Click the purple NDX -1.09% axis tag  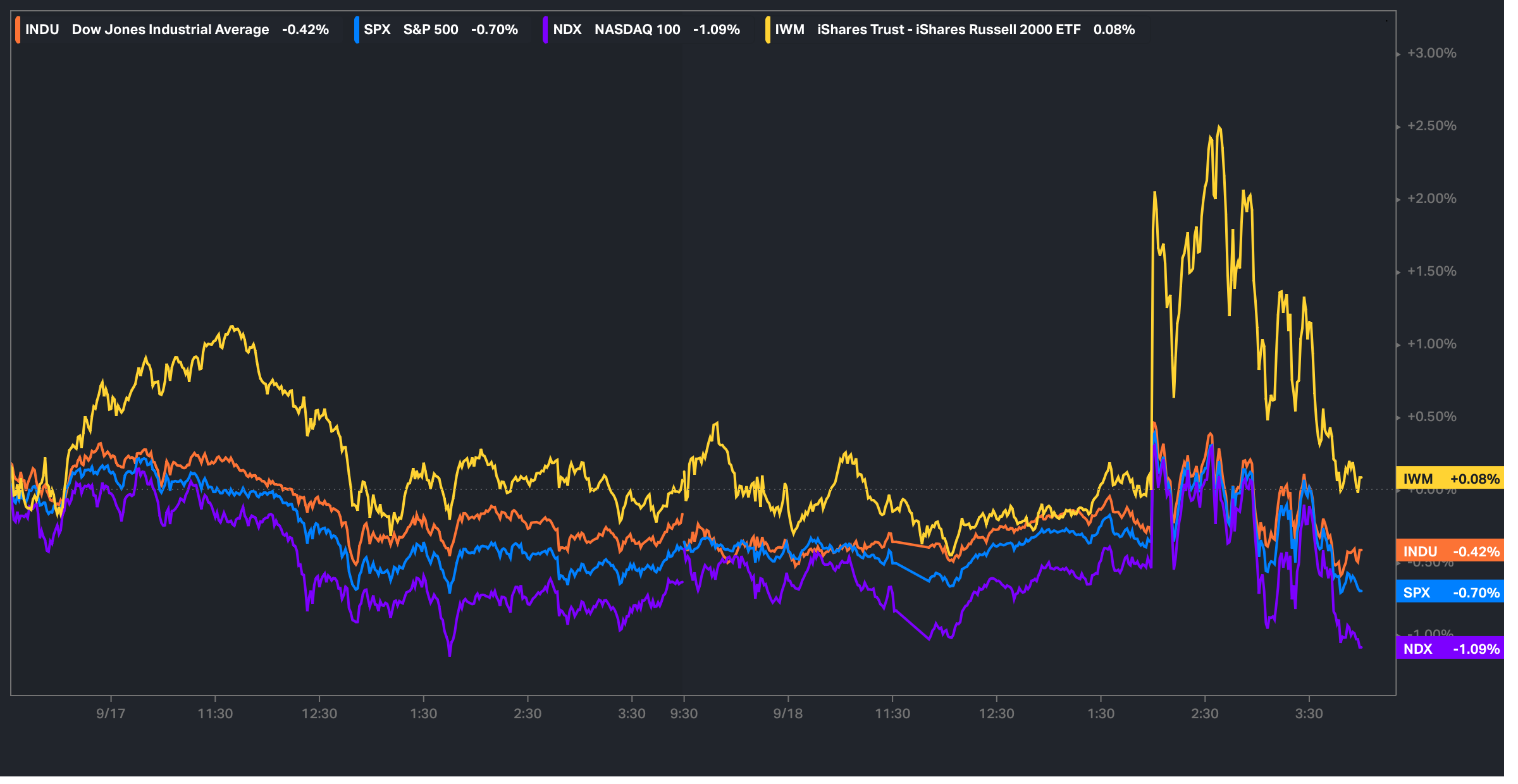pos(1450,649)
